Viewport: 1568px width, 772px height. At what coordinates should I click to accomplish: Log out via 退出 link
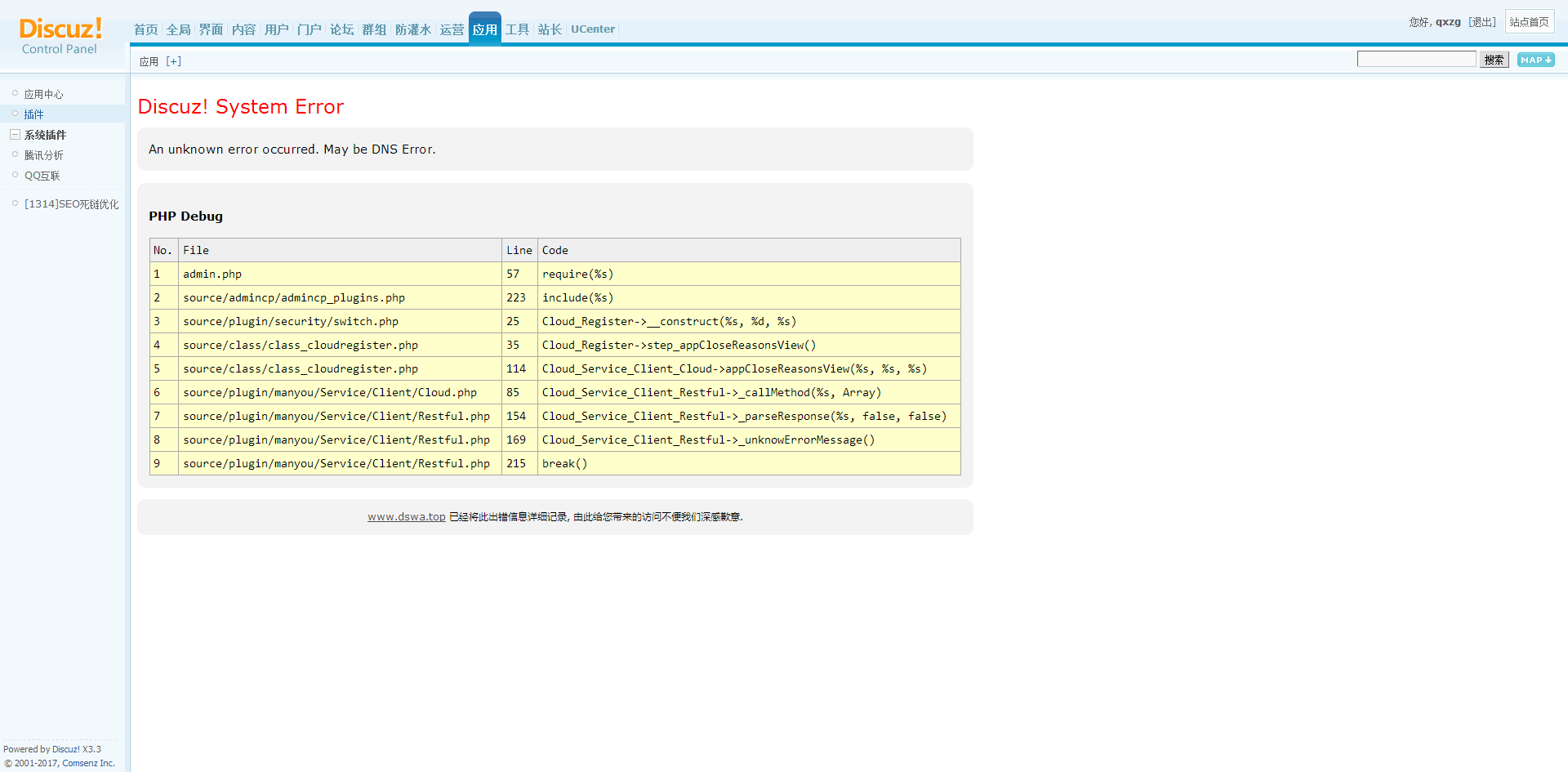pyautogui.click(x=1482, y=22)
